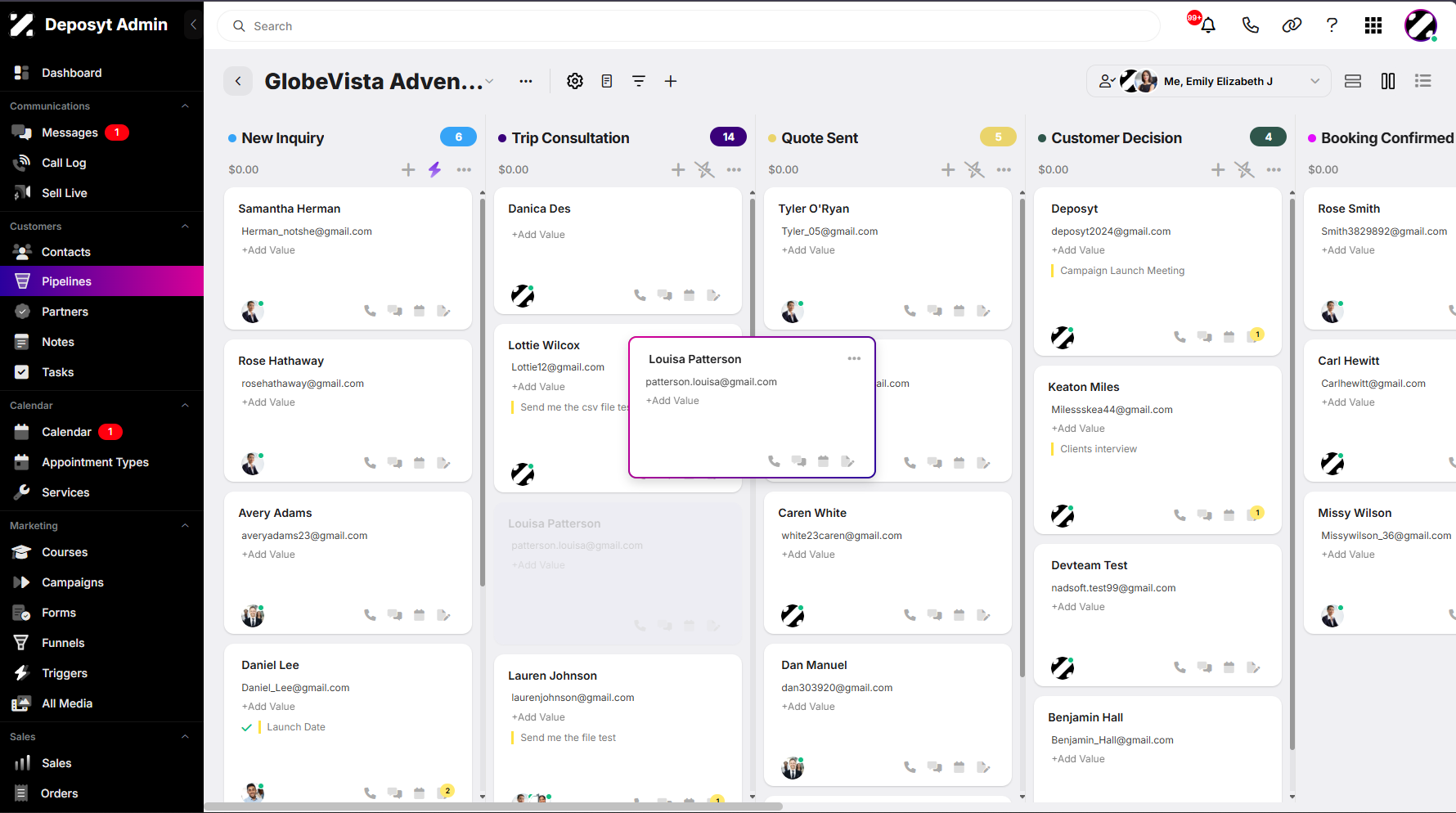Click the note icon on Deposyt card
Viewport: 1456px width, 813px height.
tap(1252, 337)
